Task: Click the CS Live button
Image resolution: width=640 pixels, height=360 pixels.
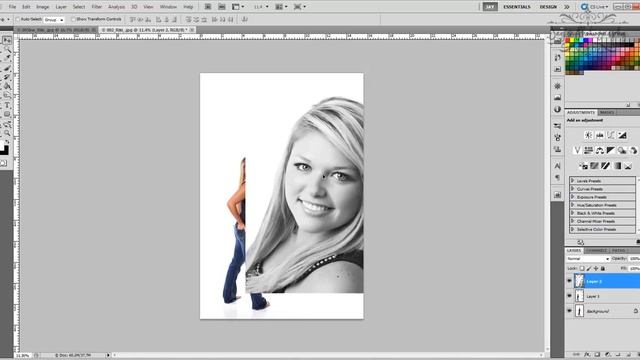Action: point(595,7)
